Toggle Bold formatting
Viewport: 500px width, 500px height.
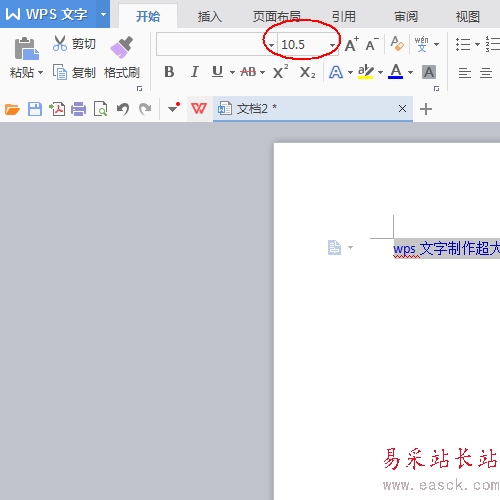(x=169, y=72)
